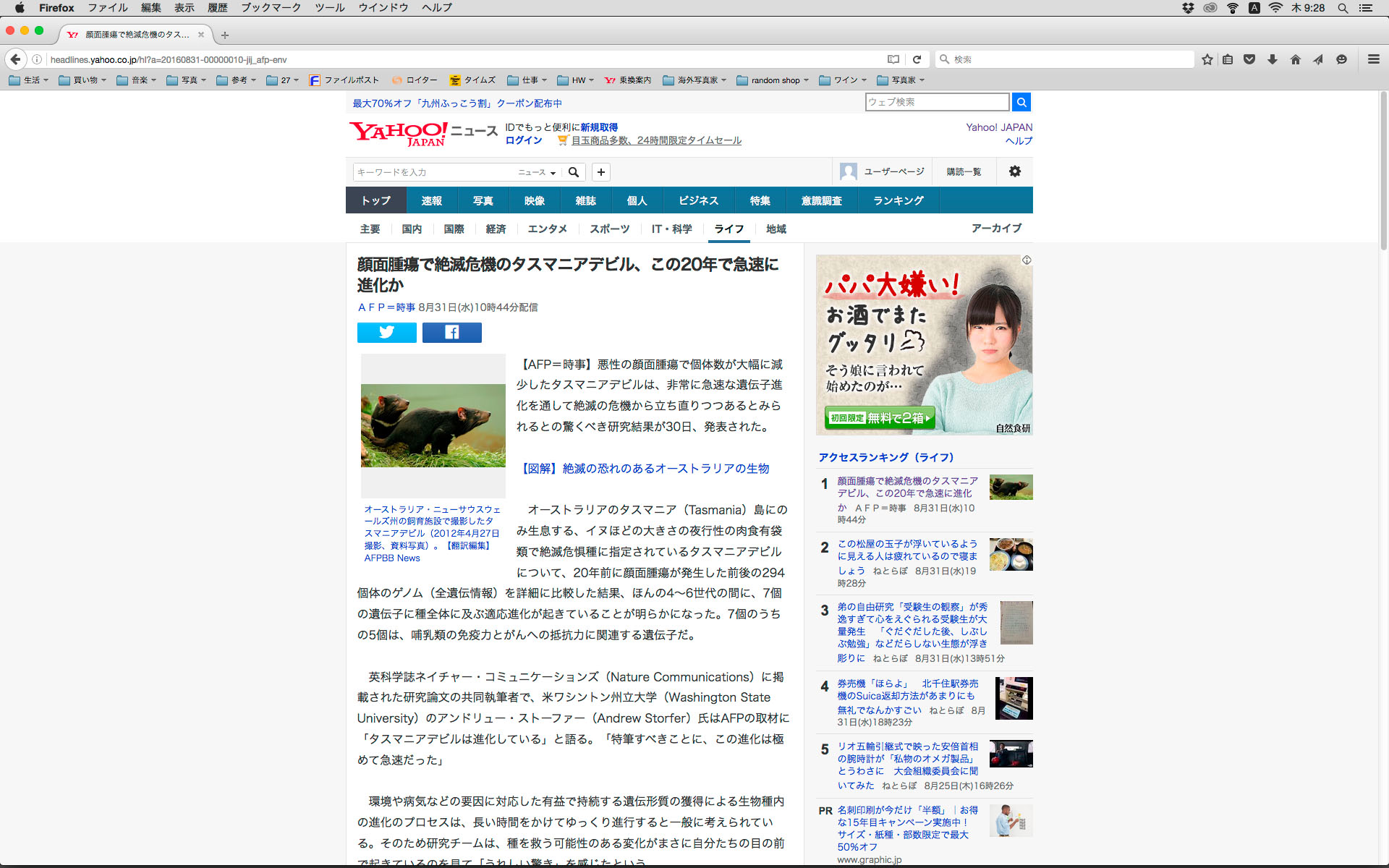Open the ブックマーク menu in menu bar
Viewport: 1389px width, 868px height.
point(271,7)
